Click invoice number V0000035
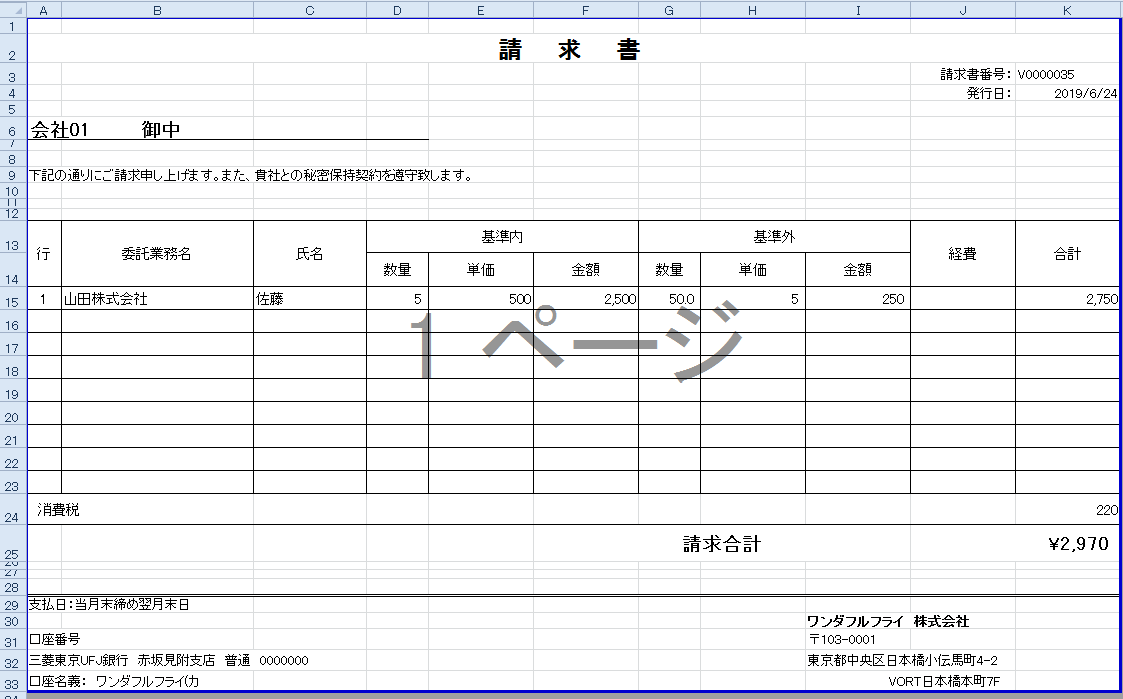1123x699 pixels. click(1046, 74)
